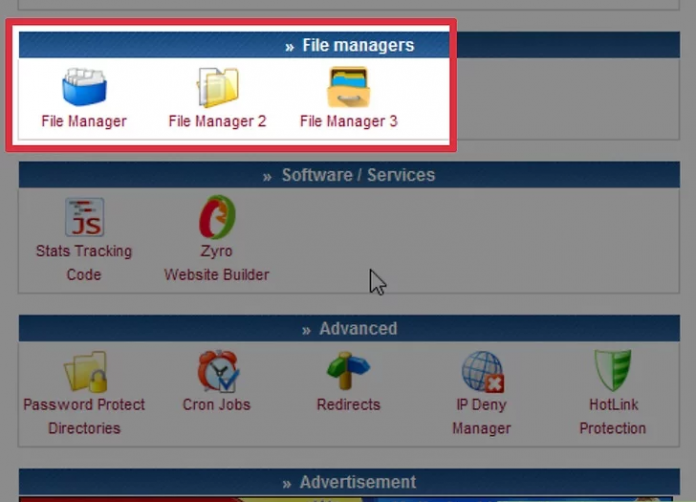This screenshot has width=696, height=502.
Task: Follow the "Zyro Website Builder" text link
Action: [217, 263]
